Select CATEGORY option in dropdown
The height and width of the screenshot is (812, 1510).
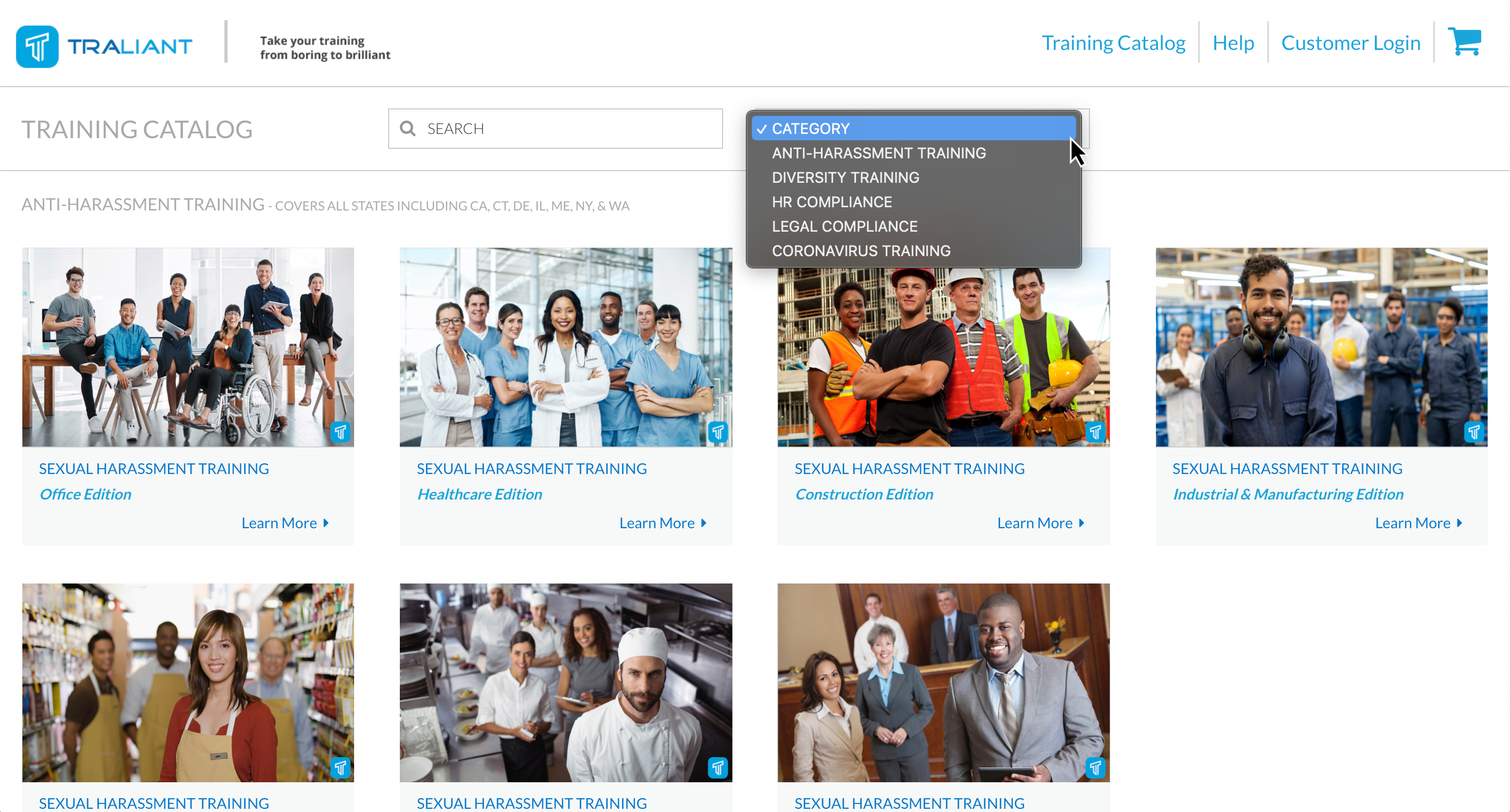pyautogui.click(x=914, y=128)
